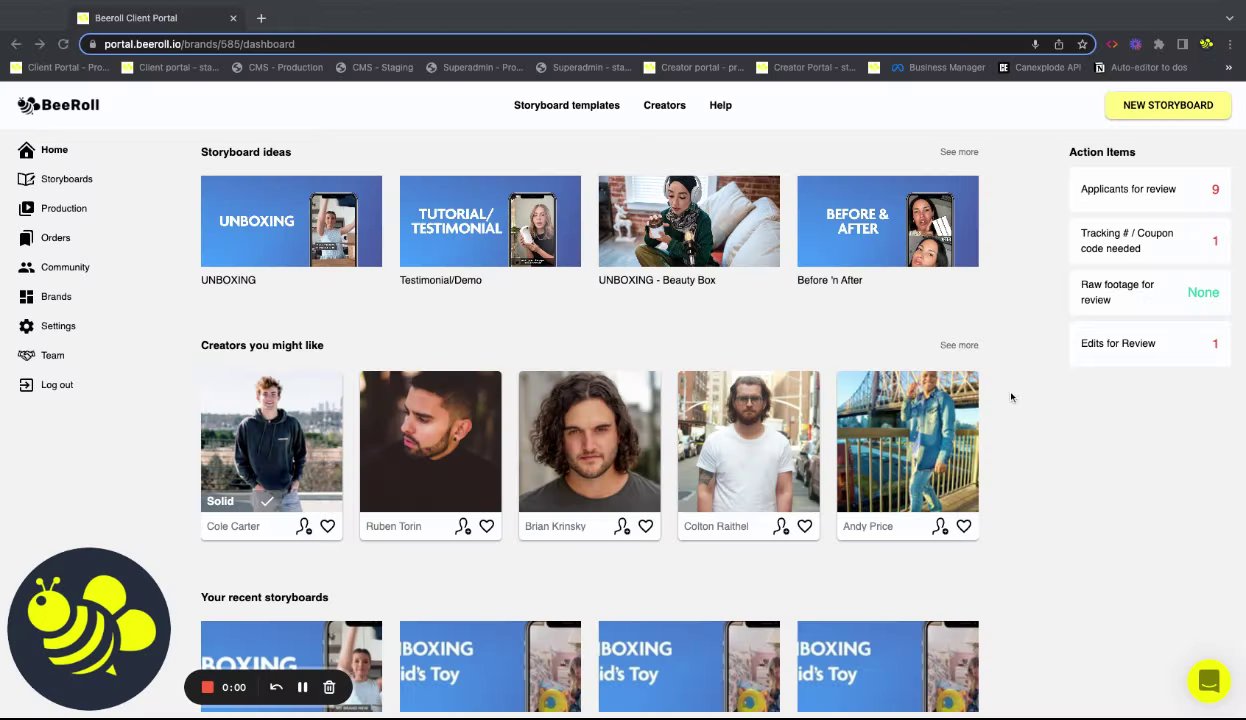Click Colton Raithel creator name
This screenshot has width=1246, height=720.
[x=716, y=526]
